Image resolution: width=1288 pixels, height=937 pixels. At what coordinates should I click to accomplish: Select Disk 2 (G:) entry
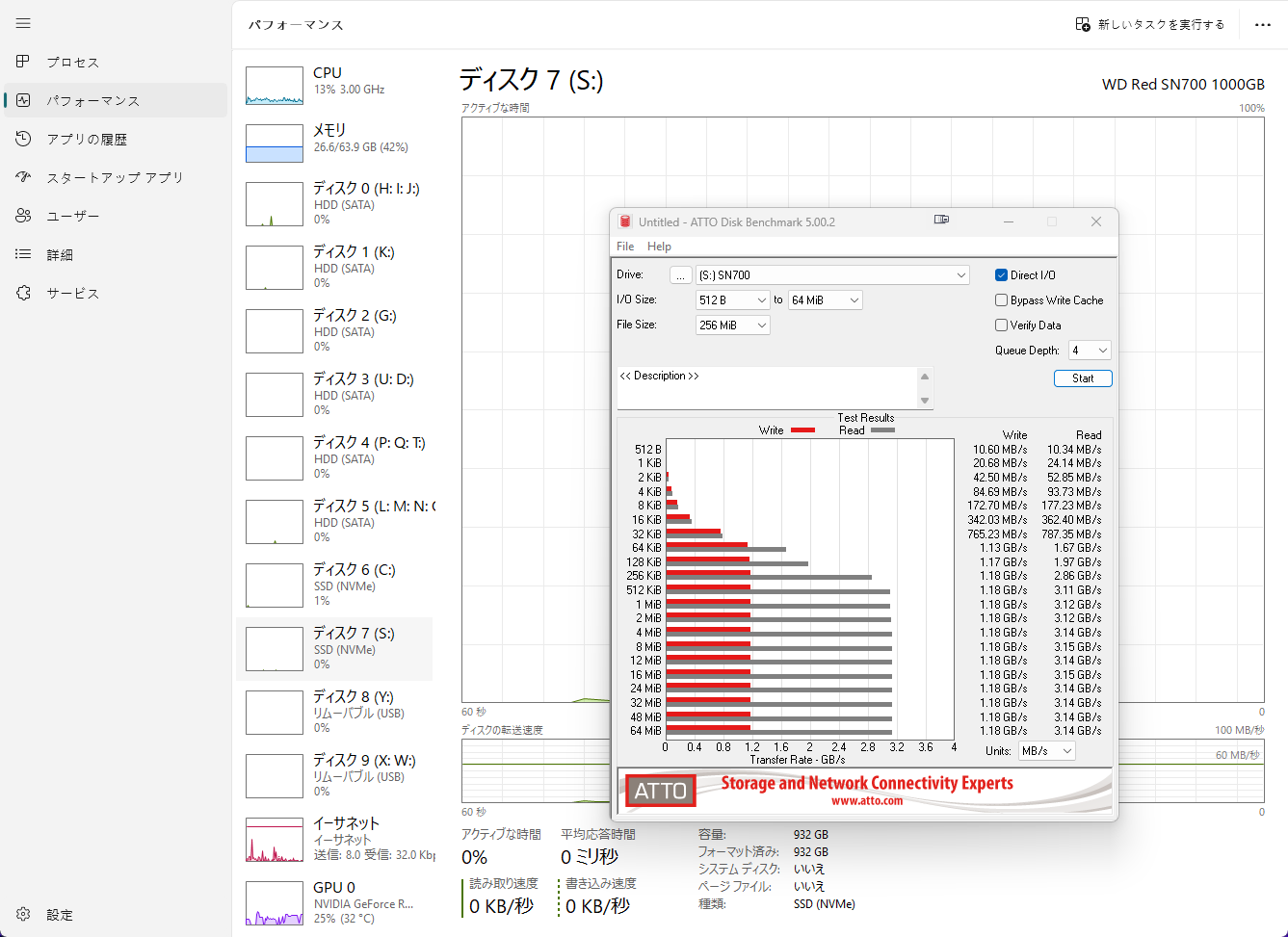point(334,331)
